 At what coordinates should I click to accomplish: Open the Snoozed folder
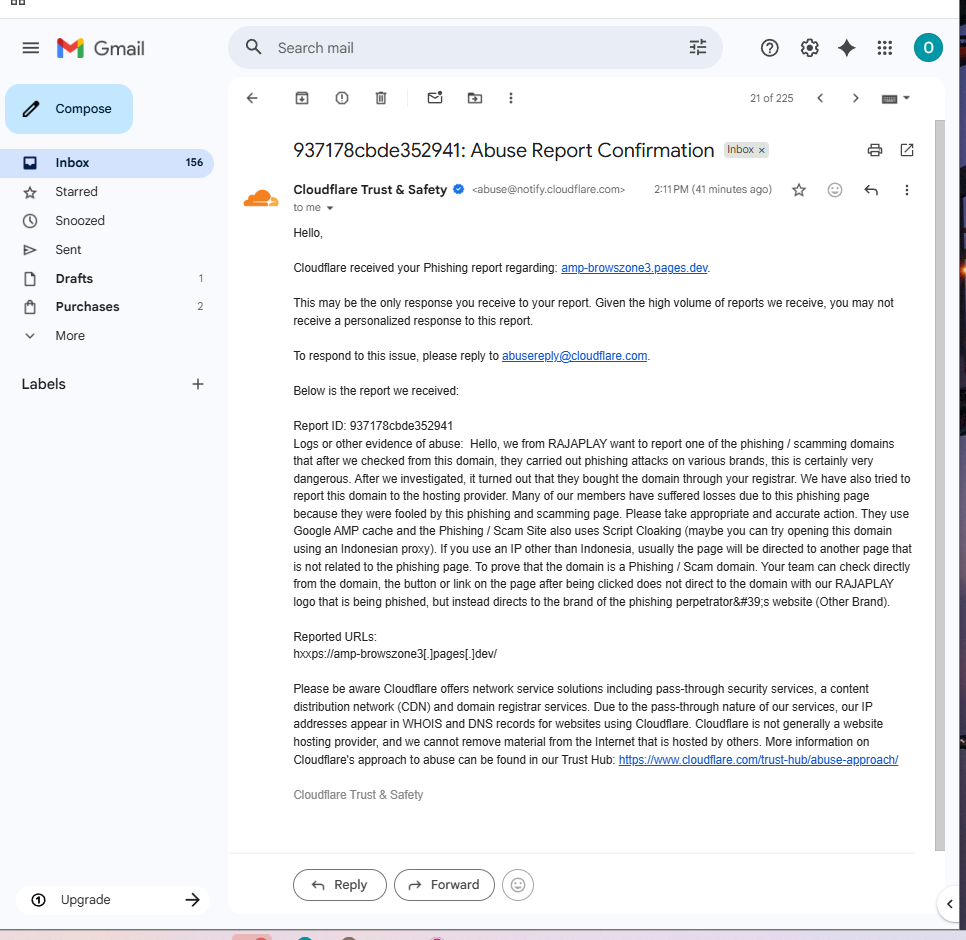107,221
